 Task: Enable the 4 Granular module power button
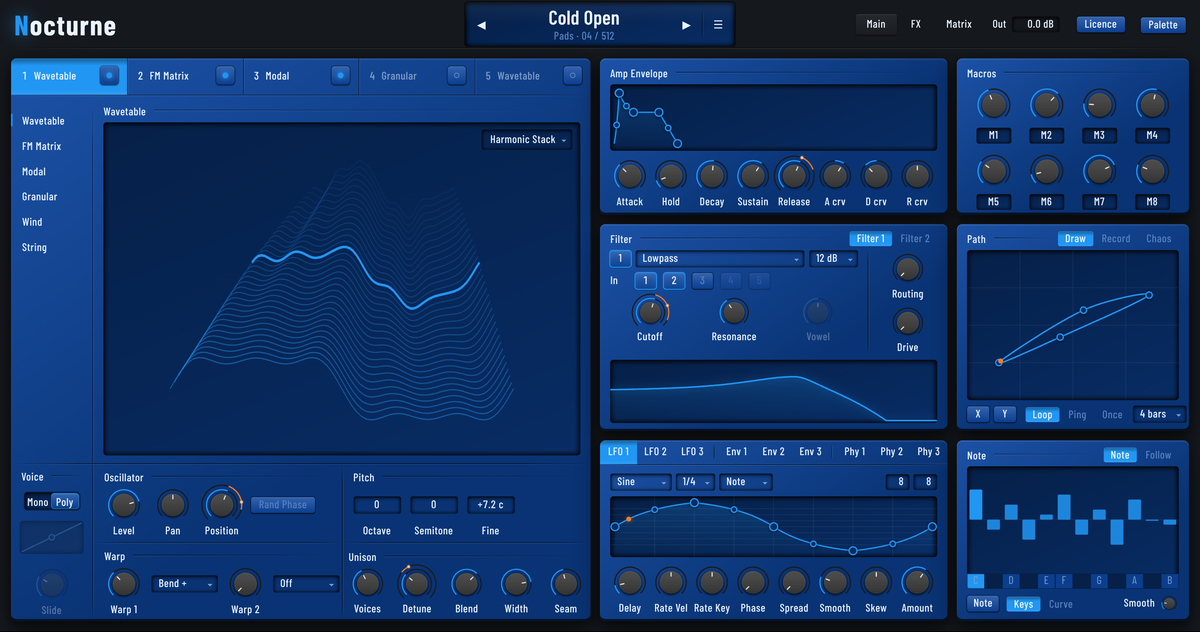(x=457, y=75)
